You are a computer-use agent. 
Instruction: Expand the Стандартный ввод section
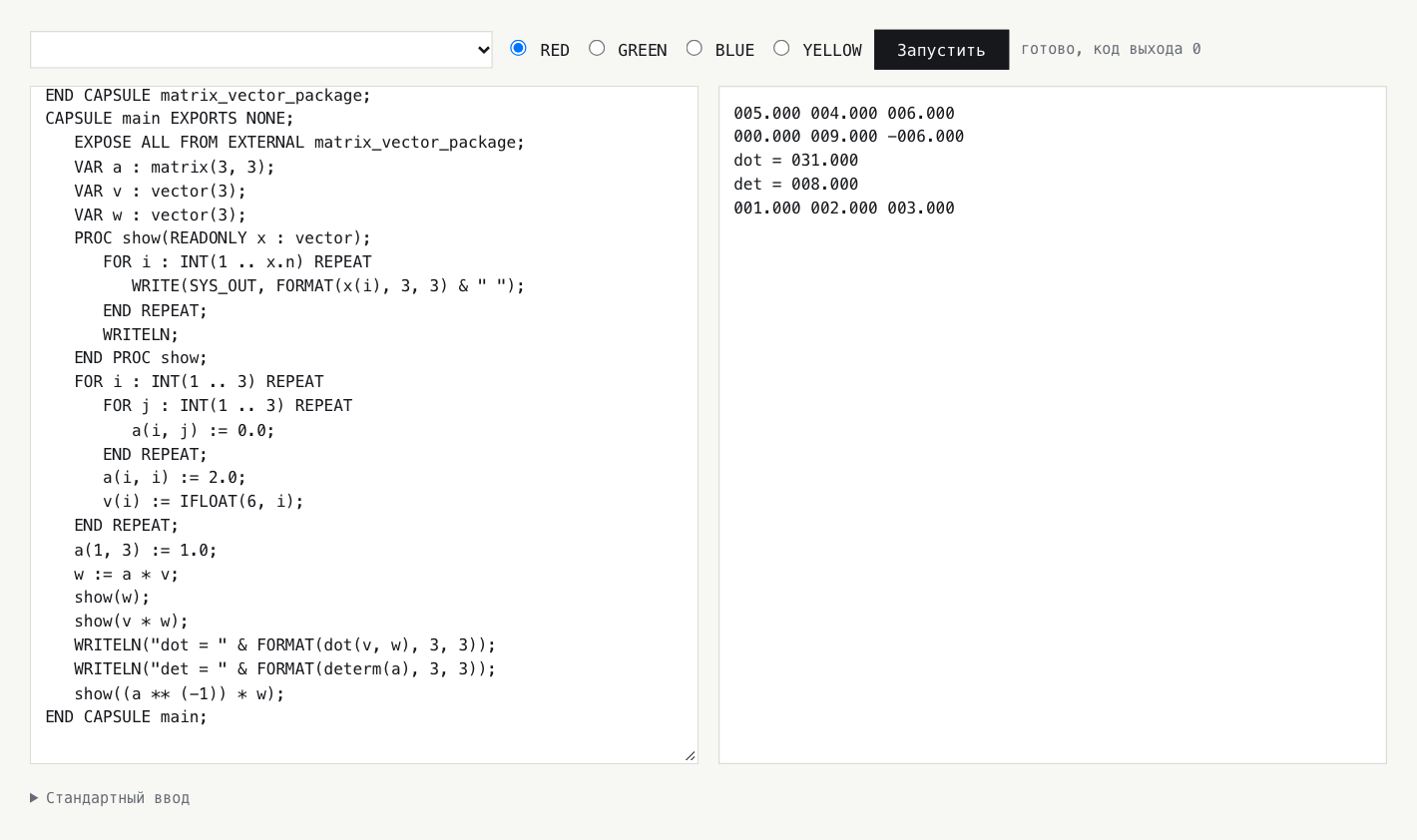point(110,798)
